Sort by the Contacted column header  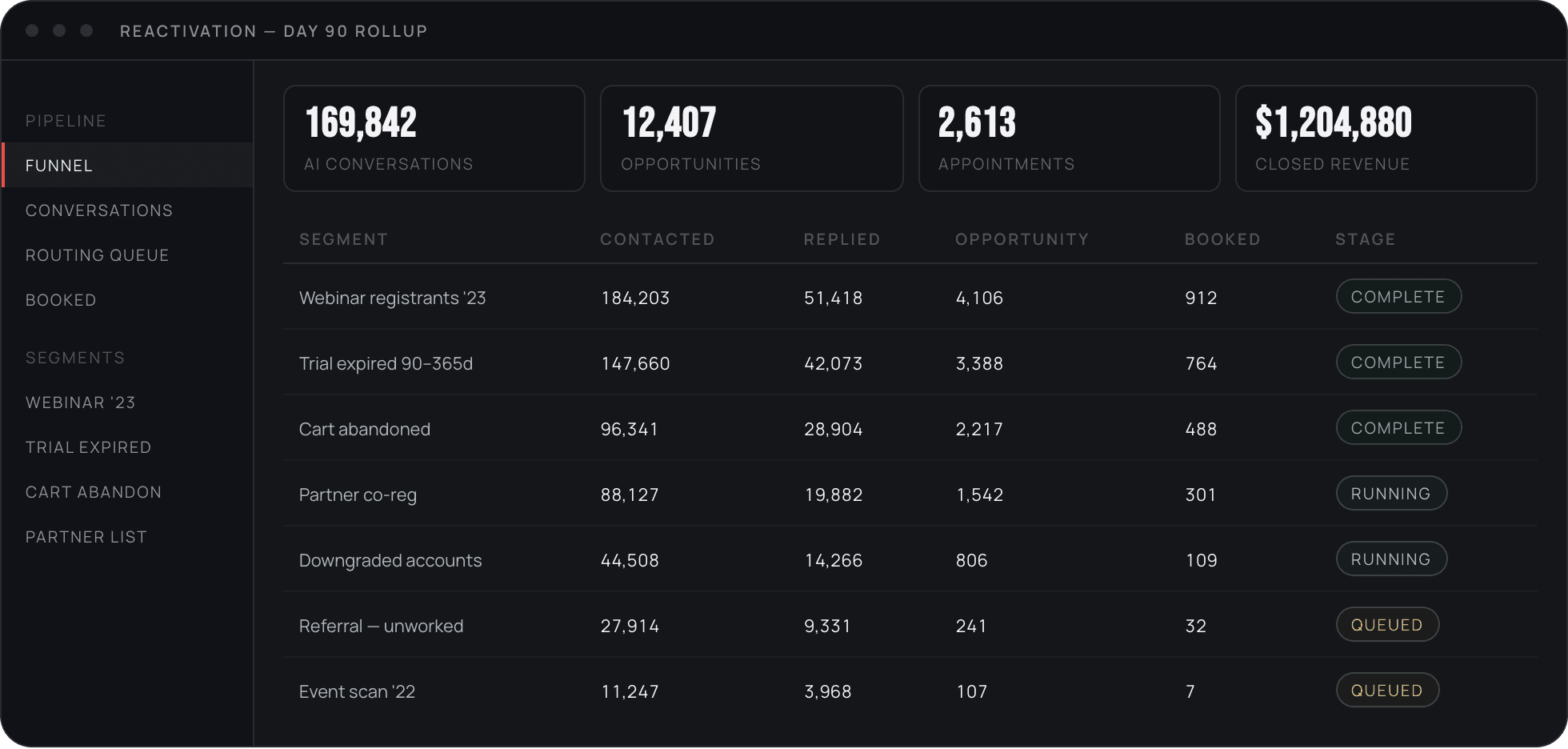coord(658,239)
